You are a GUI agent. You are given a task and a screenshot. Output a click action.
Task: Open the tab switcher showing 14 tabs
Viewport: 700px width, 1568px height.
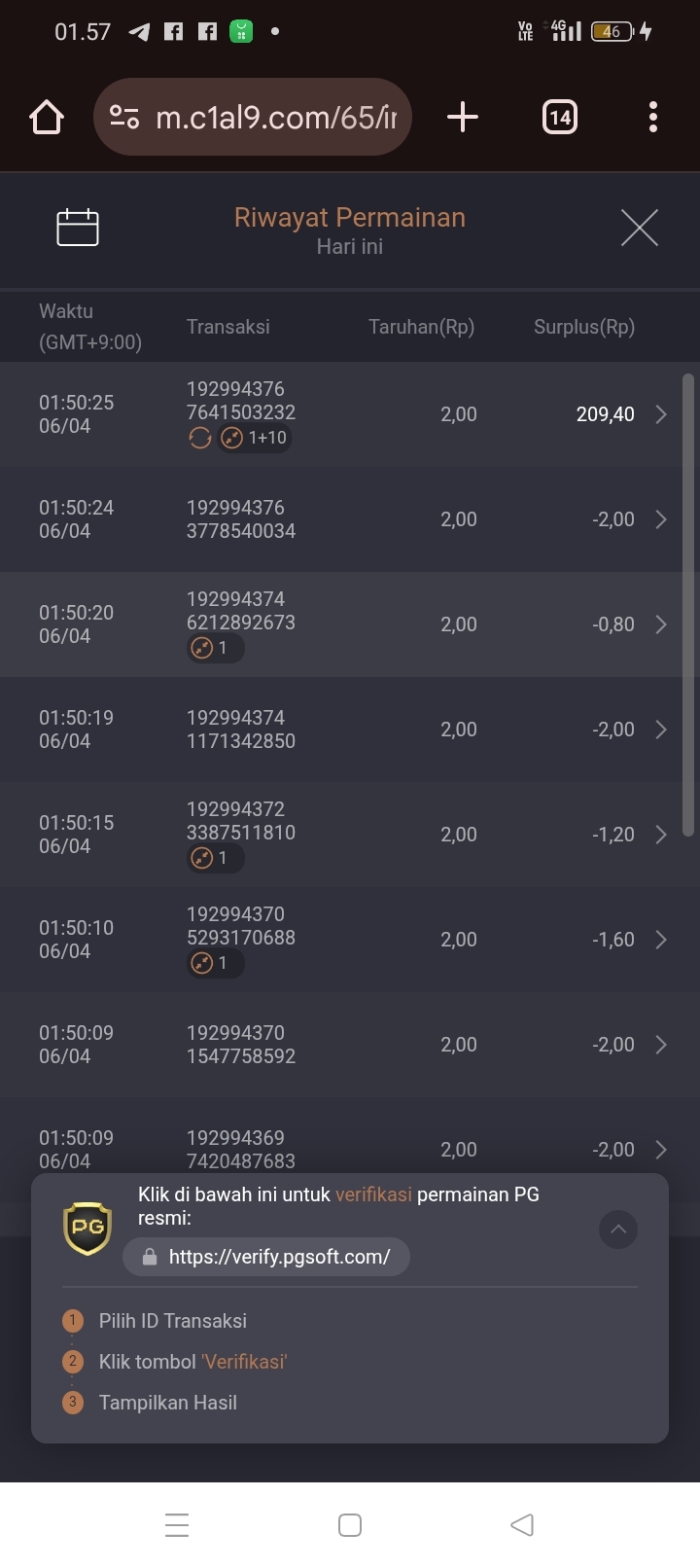pyautogui.click(x=560, y=118)
